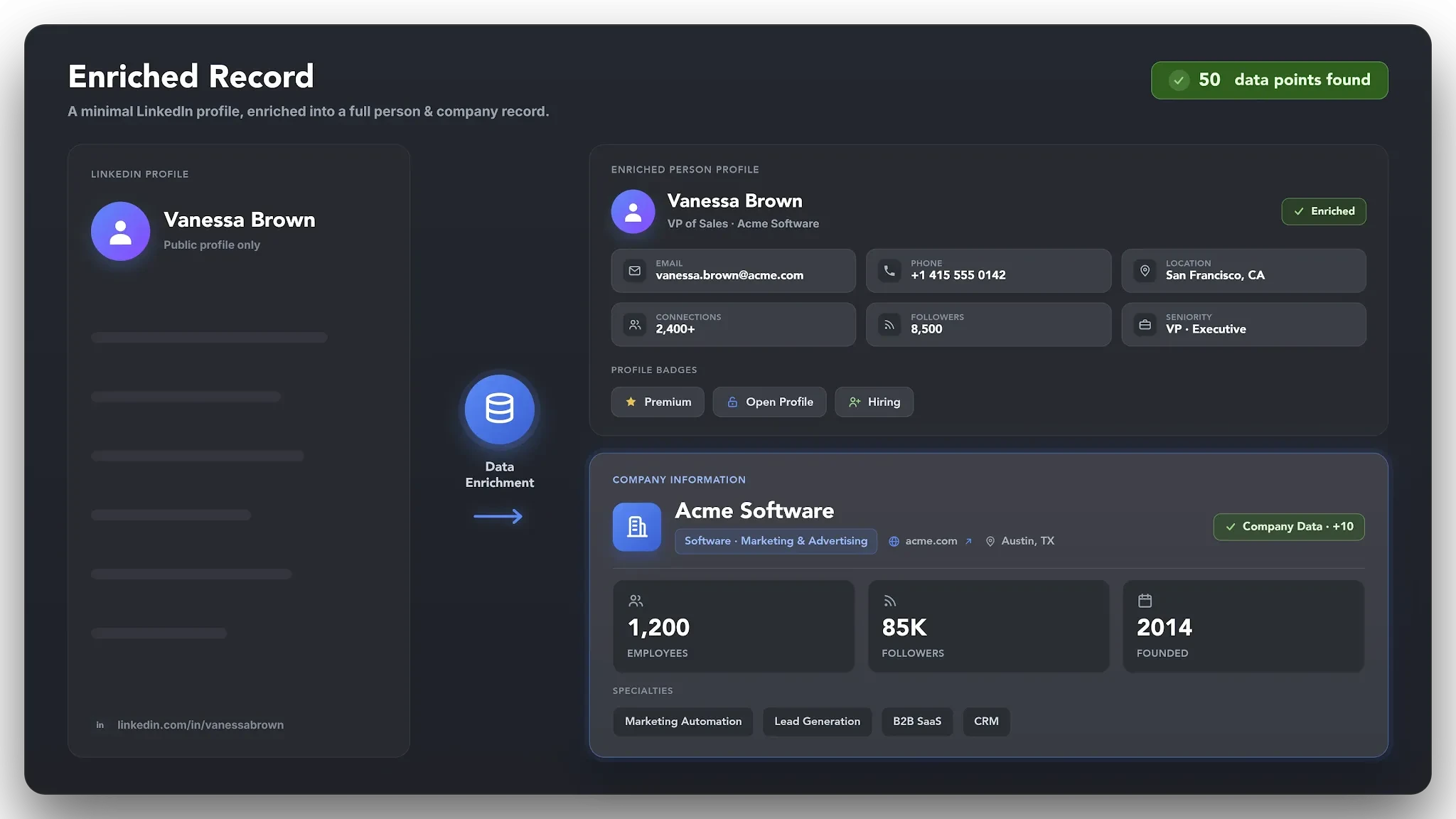
Task: Click the Acme Software building icon
Action: click(637, 527)
